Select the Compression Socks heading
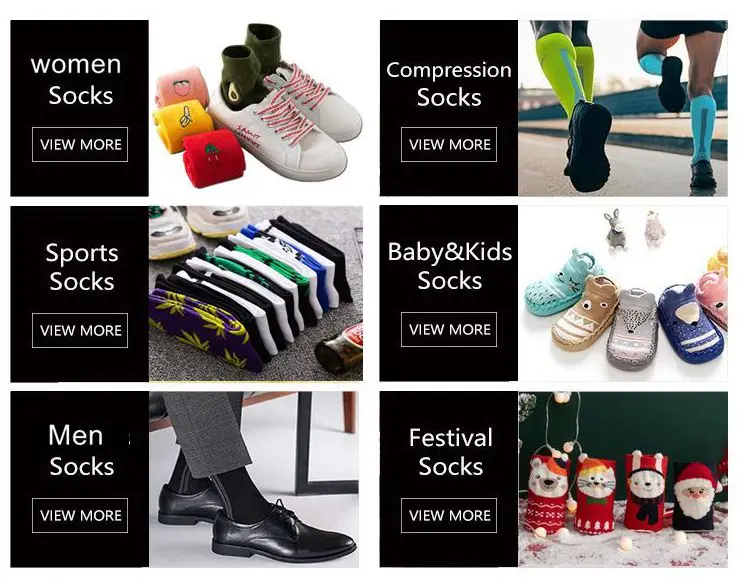 tap(449, 84)
